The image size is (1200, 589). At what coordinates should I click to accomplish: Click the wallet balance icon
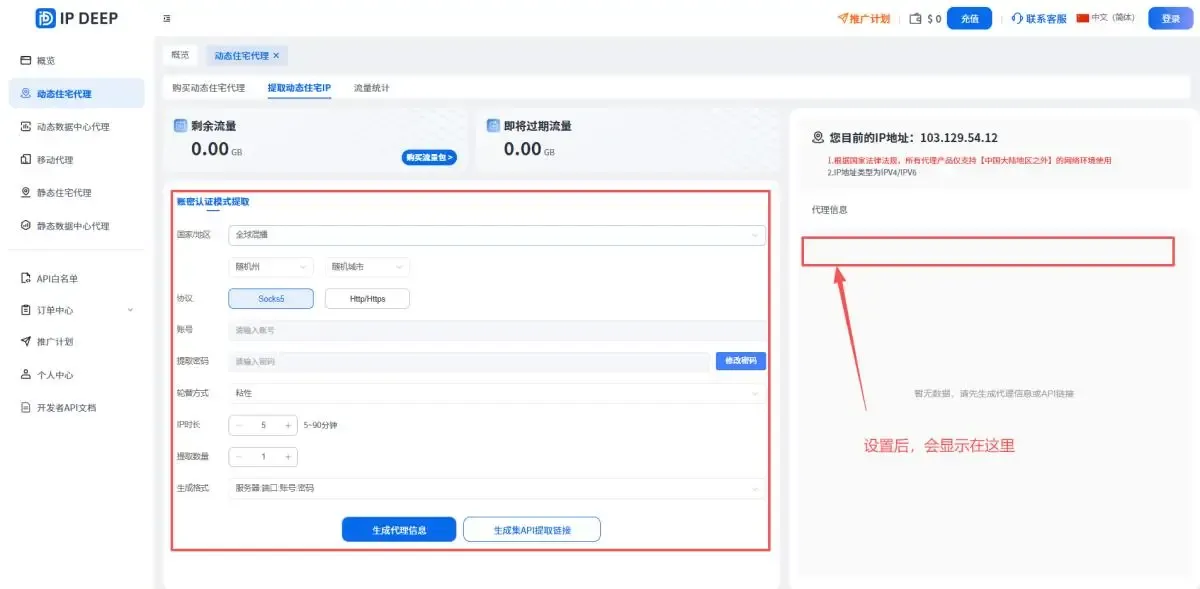(x=914, y=18)
